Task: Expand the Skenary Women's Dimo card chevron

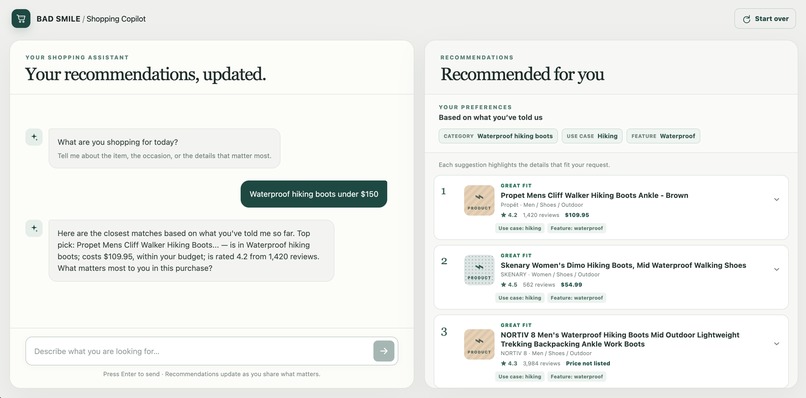Action: (776, 269)
